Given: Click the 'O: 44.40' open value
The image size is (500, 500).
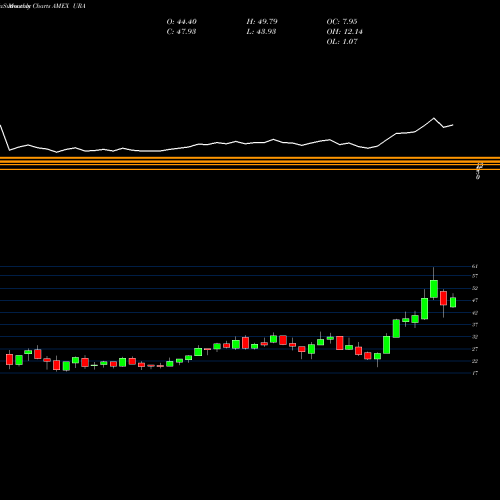Looking at the screenshot, I should point(181,22).
